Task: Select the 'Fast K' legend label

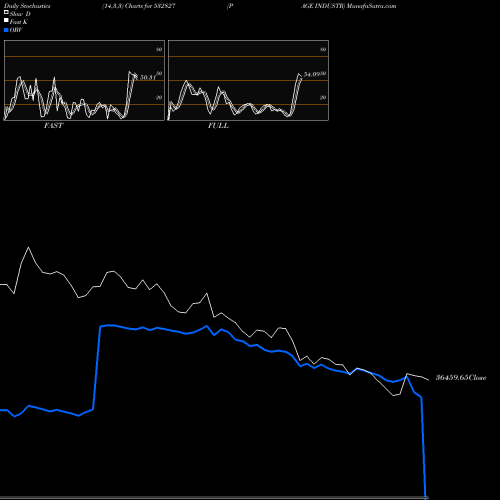Action: tap(18, 22)
